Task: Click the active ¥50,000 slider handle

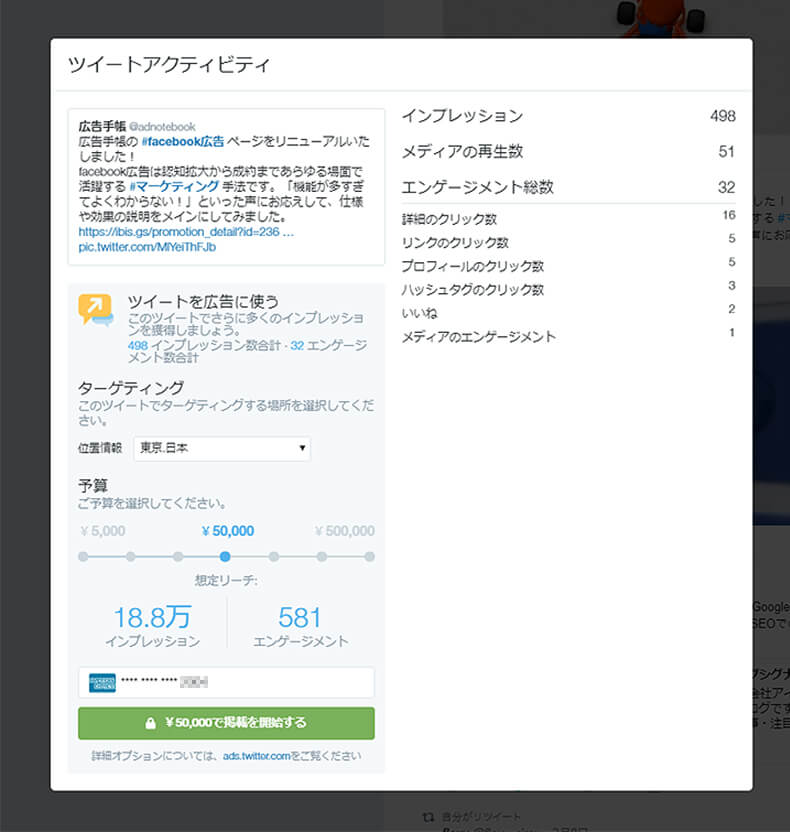Action: pos(225,557)
